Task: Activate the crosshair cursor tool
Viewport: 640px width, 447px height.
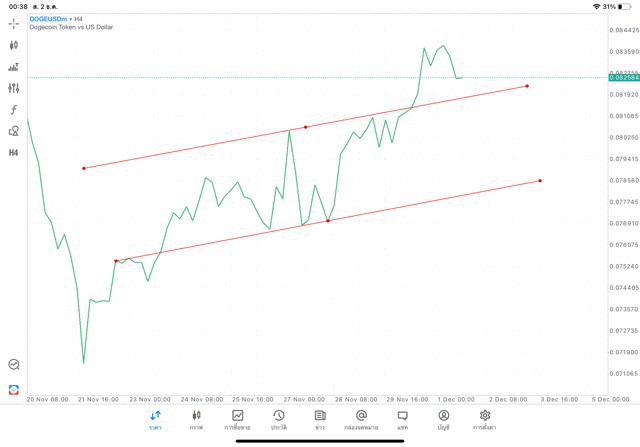Action: pyautogui.click(x=14, y=23)
